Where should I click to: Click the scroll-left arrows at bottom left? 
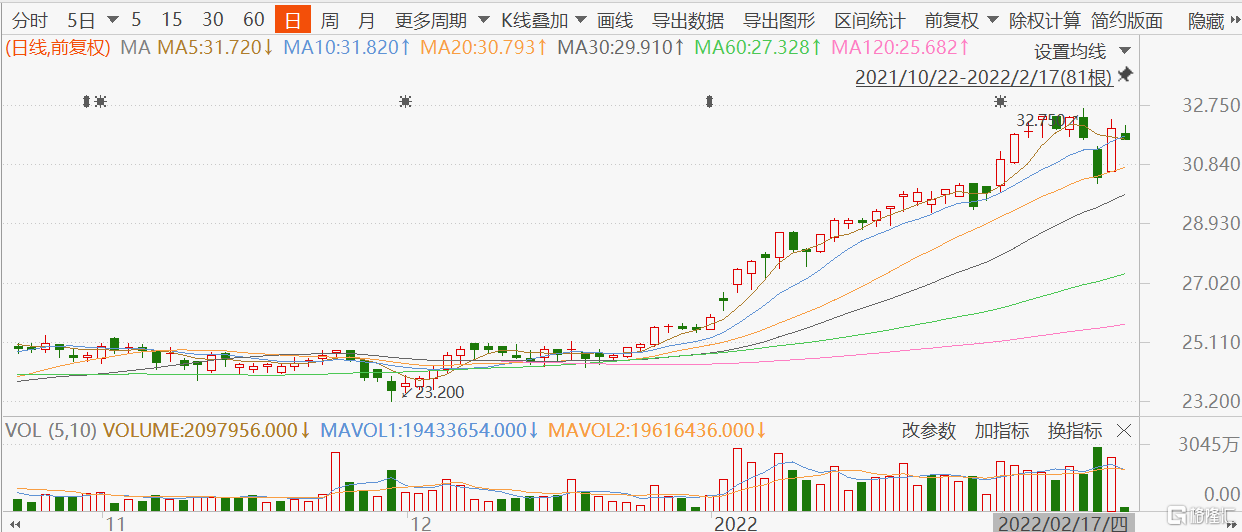[17, 522]
